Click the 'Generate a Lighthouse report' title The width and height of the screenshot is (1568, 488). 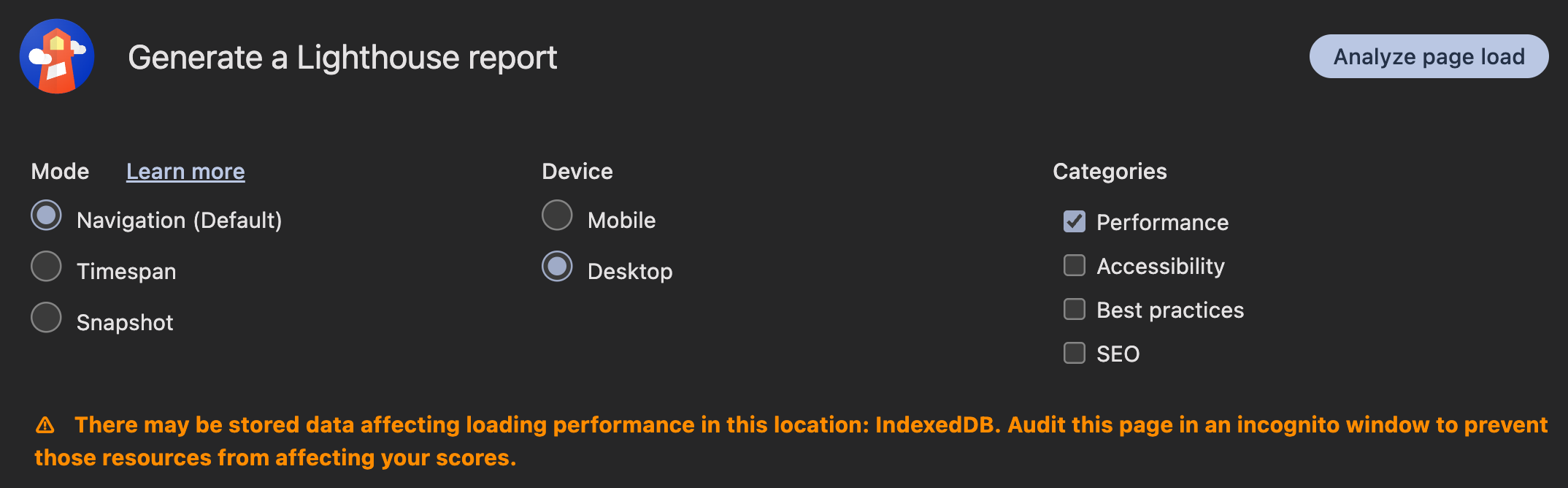pos(342,57)
